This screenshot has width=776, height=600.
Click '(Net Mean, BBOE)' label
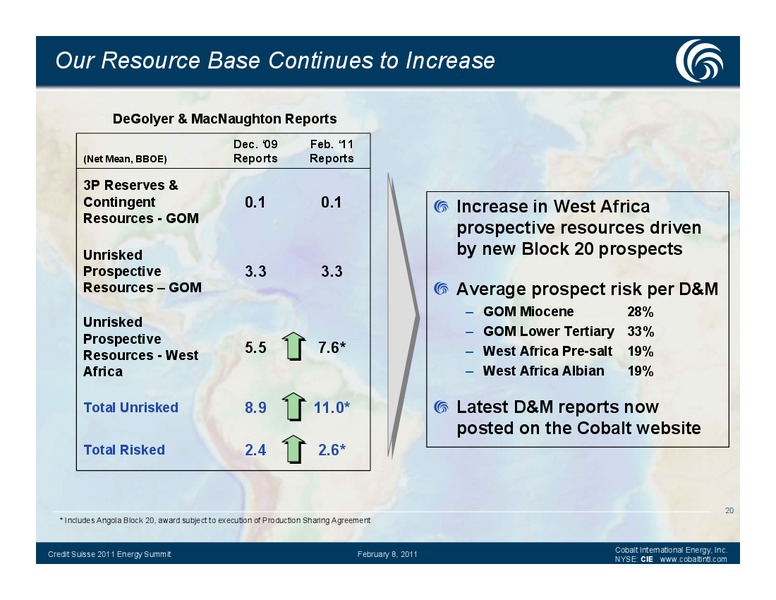[125, 159]
